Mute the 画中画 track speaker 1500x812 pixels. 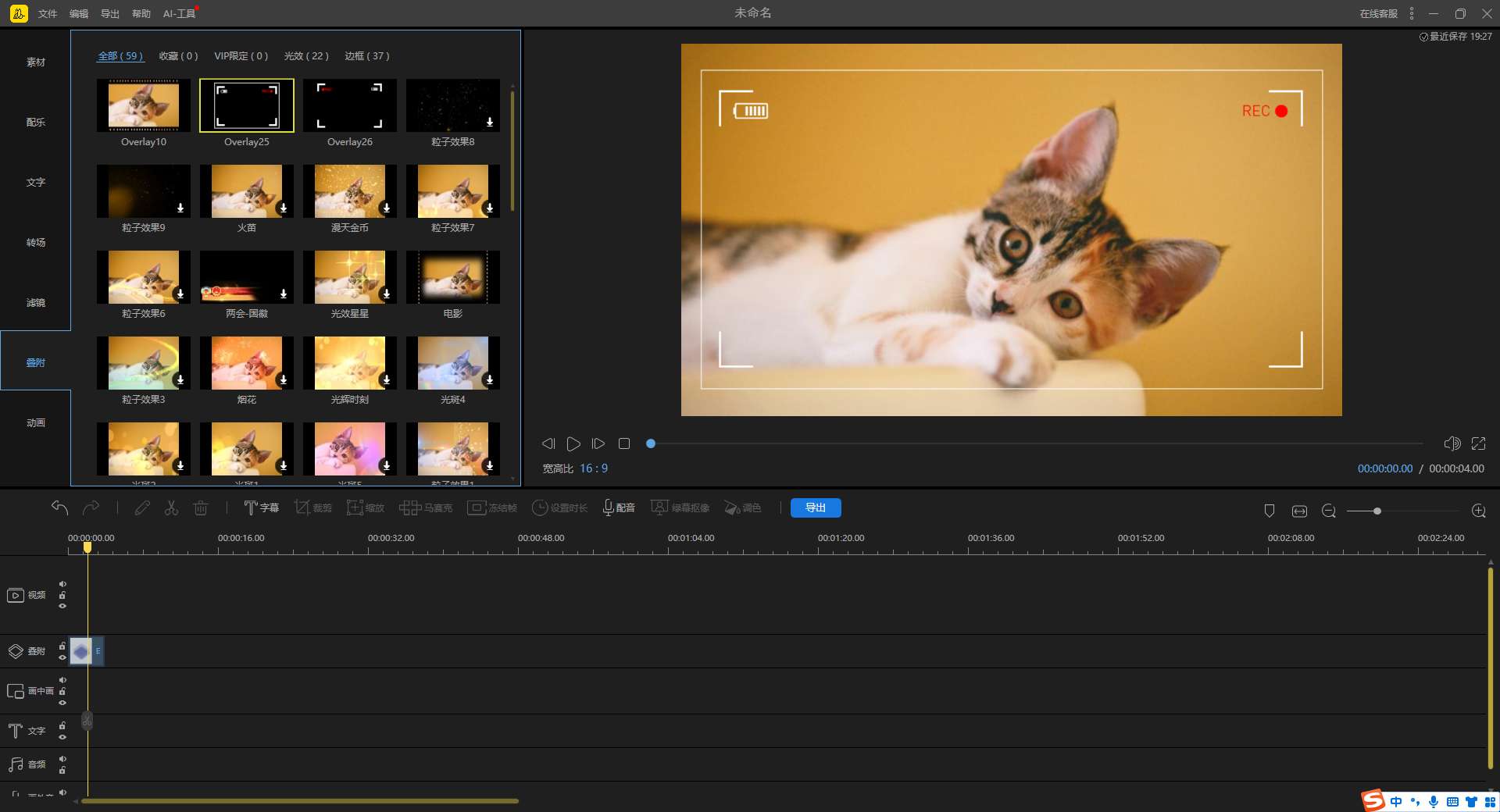point(62,680)
